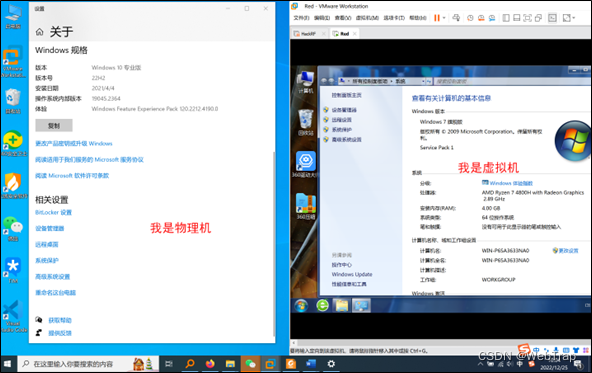The width and height of the screenshot is (592, 373).
Task: Select the Red virtual machine tab
Action: [x=344, y=34]
